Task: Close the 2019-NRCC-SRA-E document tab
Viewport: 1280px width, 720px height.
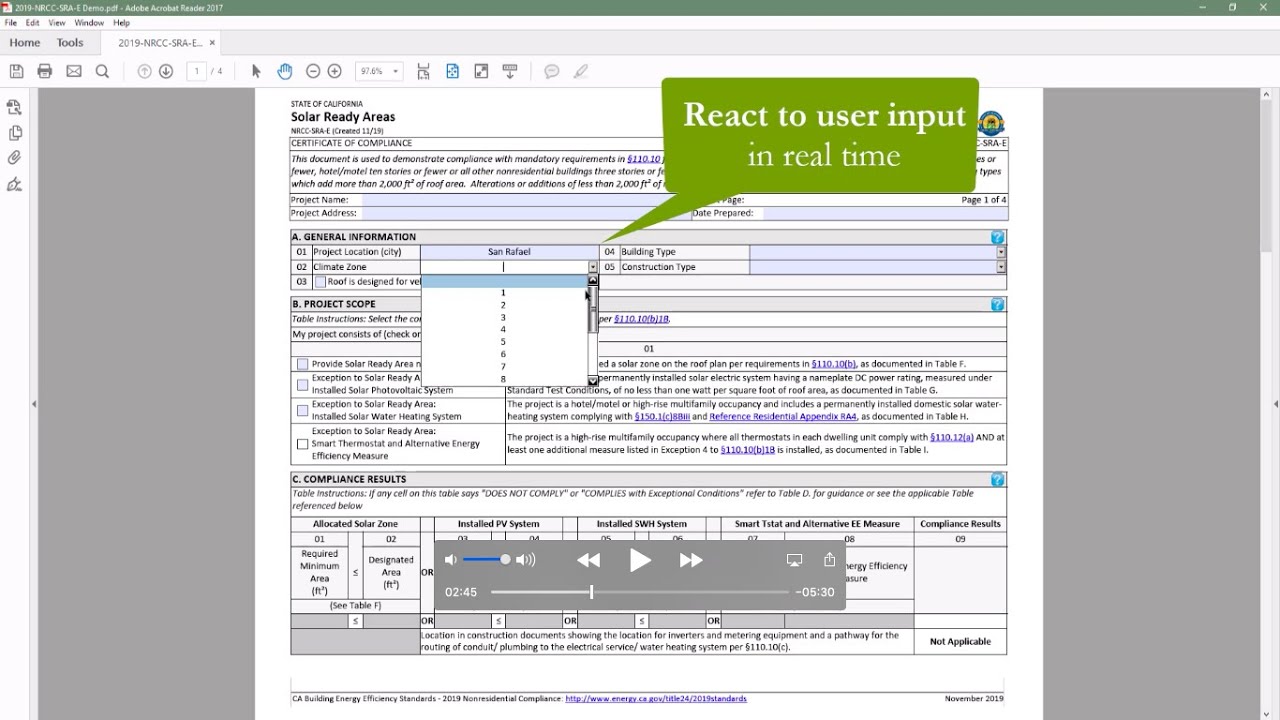Action: pos(212,43)
